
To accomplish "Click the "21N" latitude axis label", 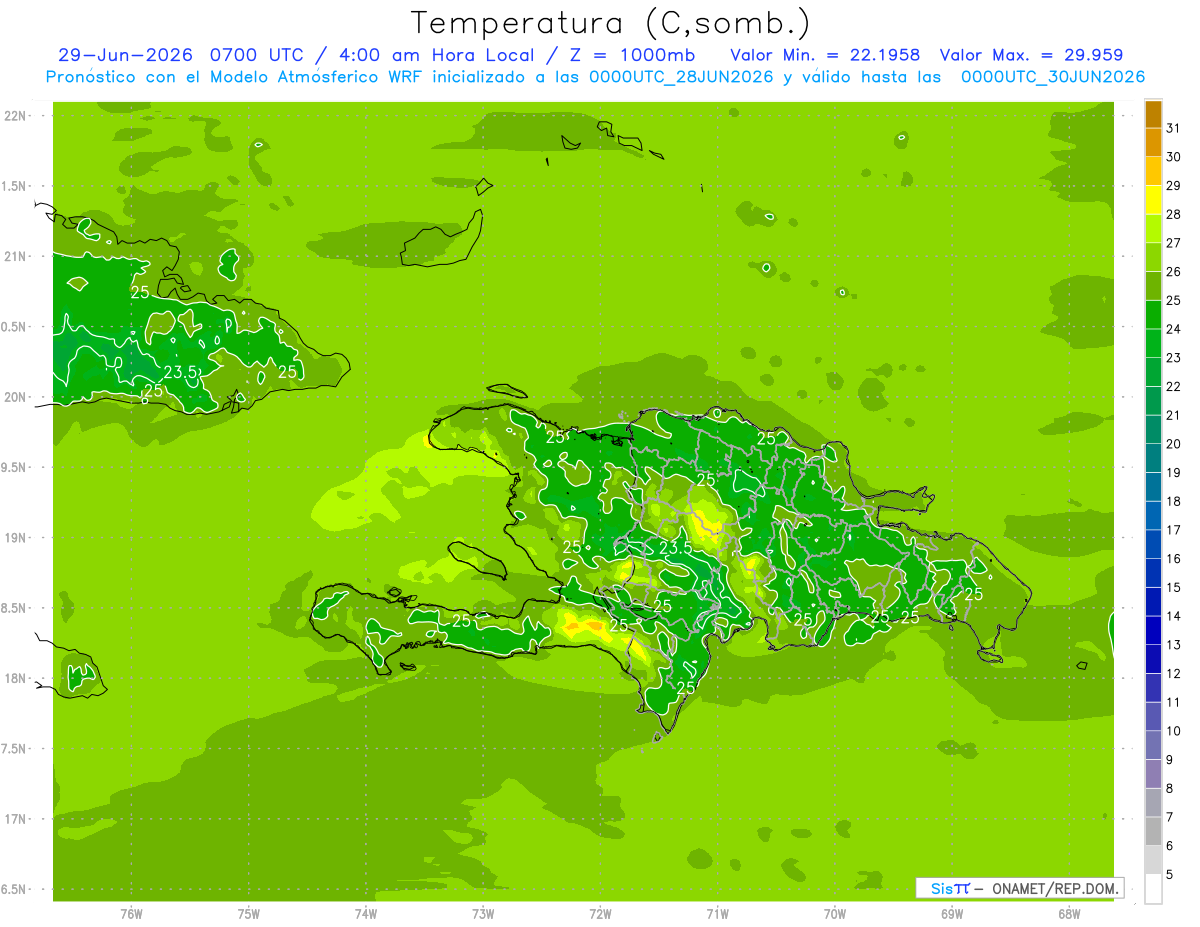I will pos(15,256).
